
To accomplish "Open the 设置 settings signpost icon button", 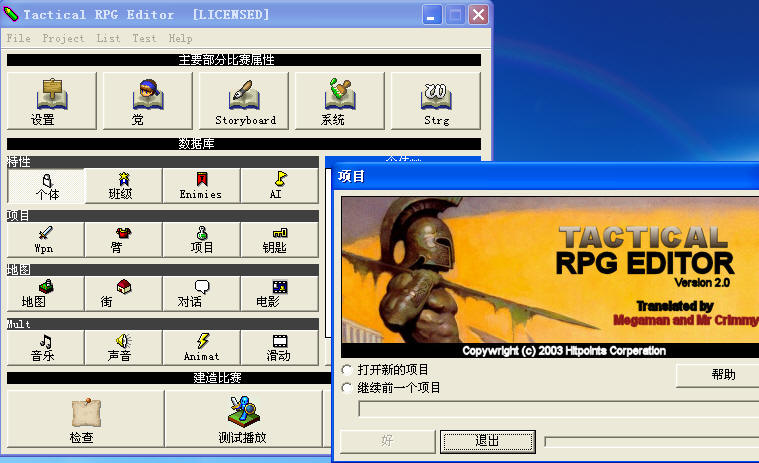I will point(52,101).
